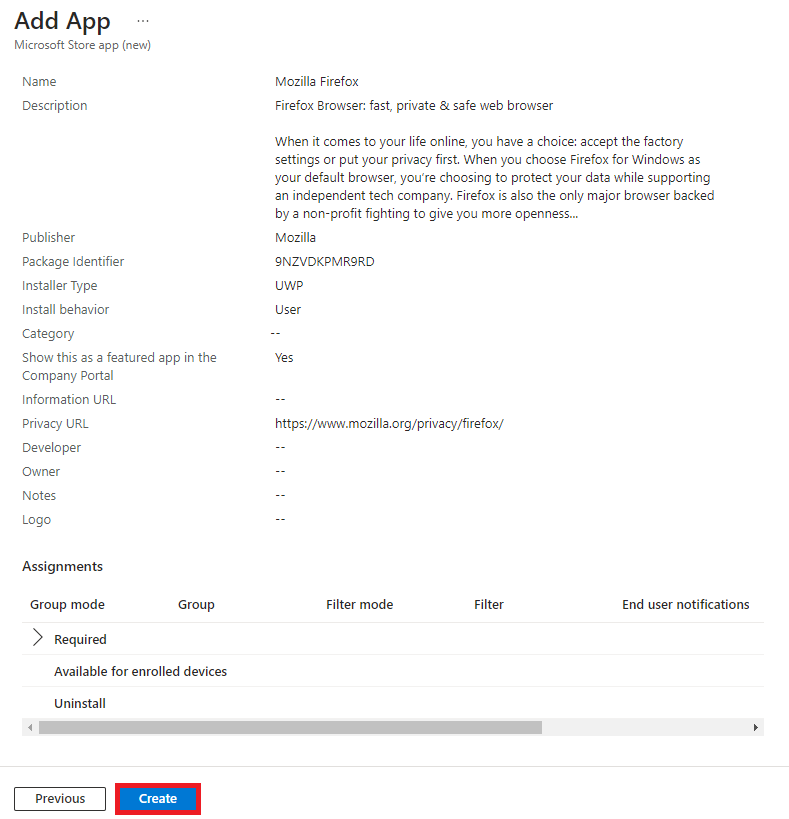Click the Privacy URL mozilla.org address
This screenshot has height=819, width=789.
[389, 424]
